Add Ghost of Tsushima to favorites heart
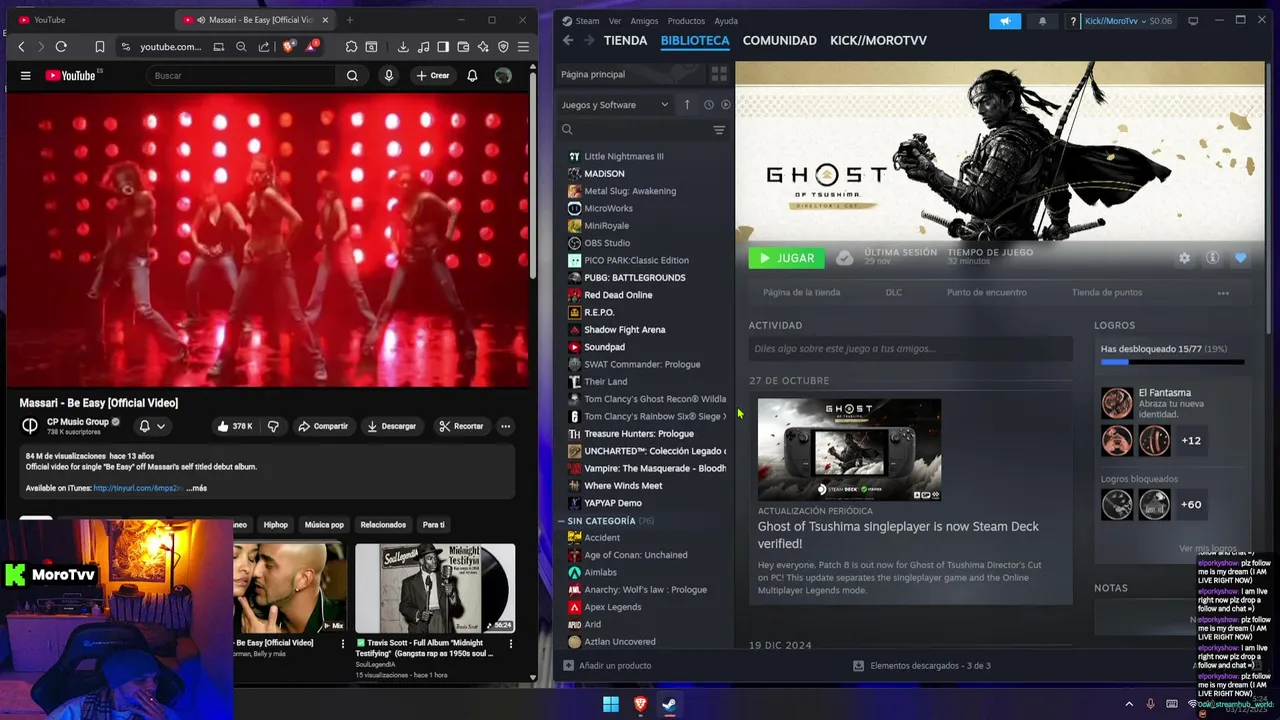 coord(1241,258)
